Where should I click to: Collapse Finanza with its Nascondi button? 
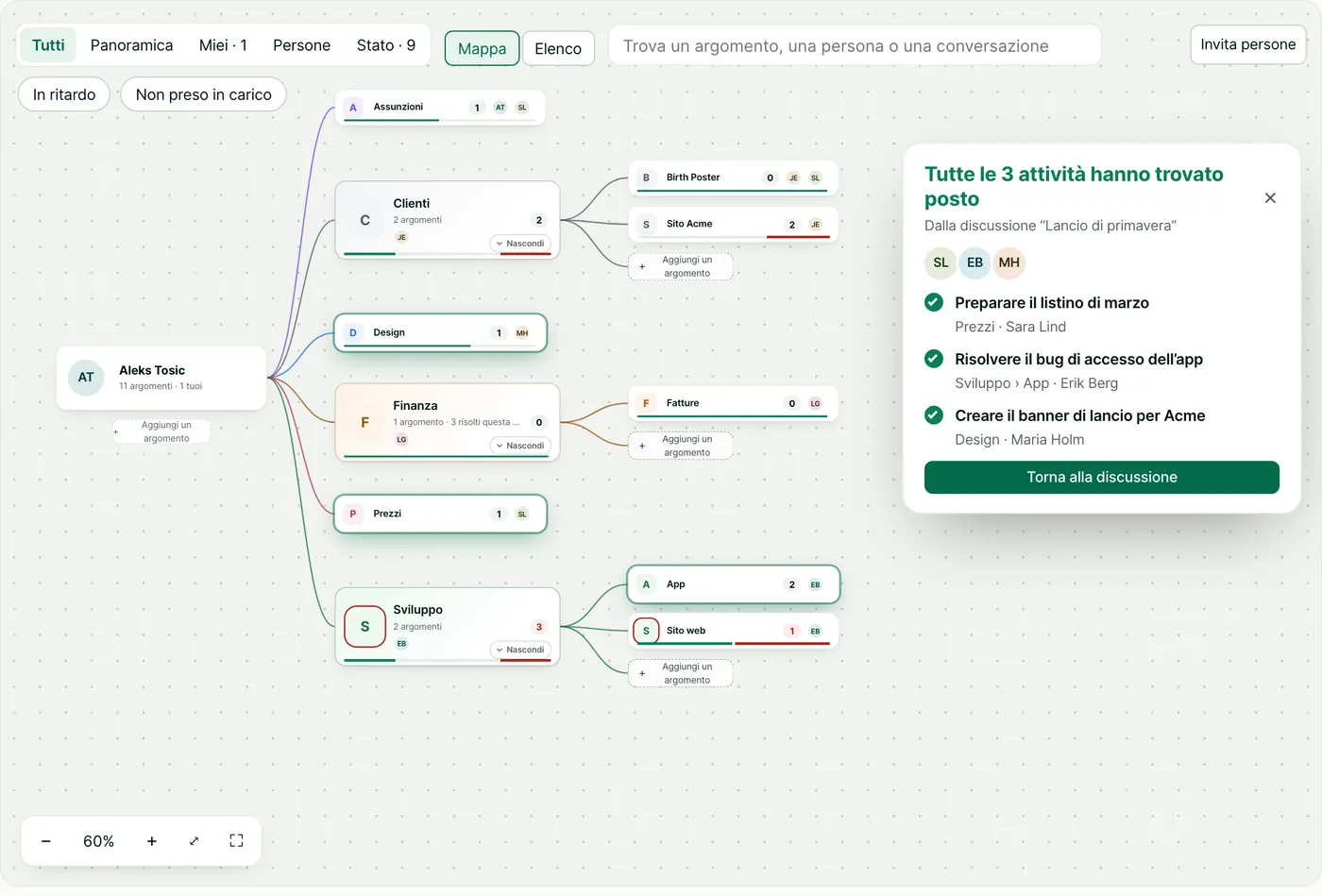[520, 446]
